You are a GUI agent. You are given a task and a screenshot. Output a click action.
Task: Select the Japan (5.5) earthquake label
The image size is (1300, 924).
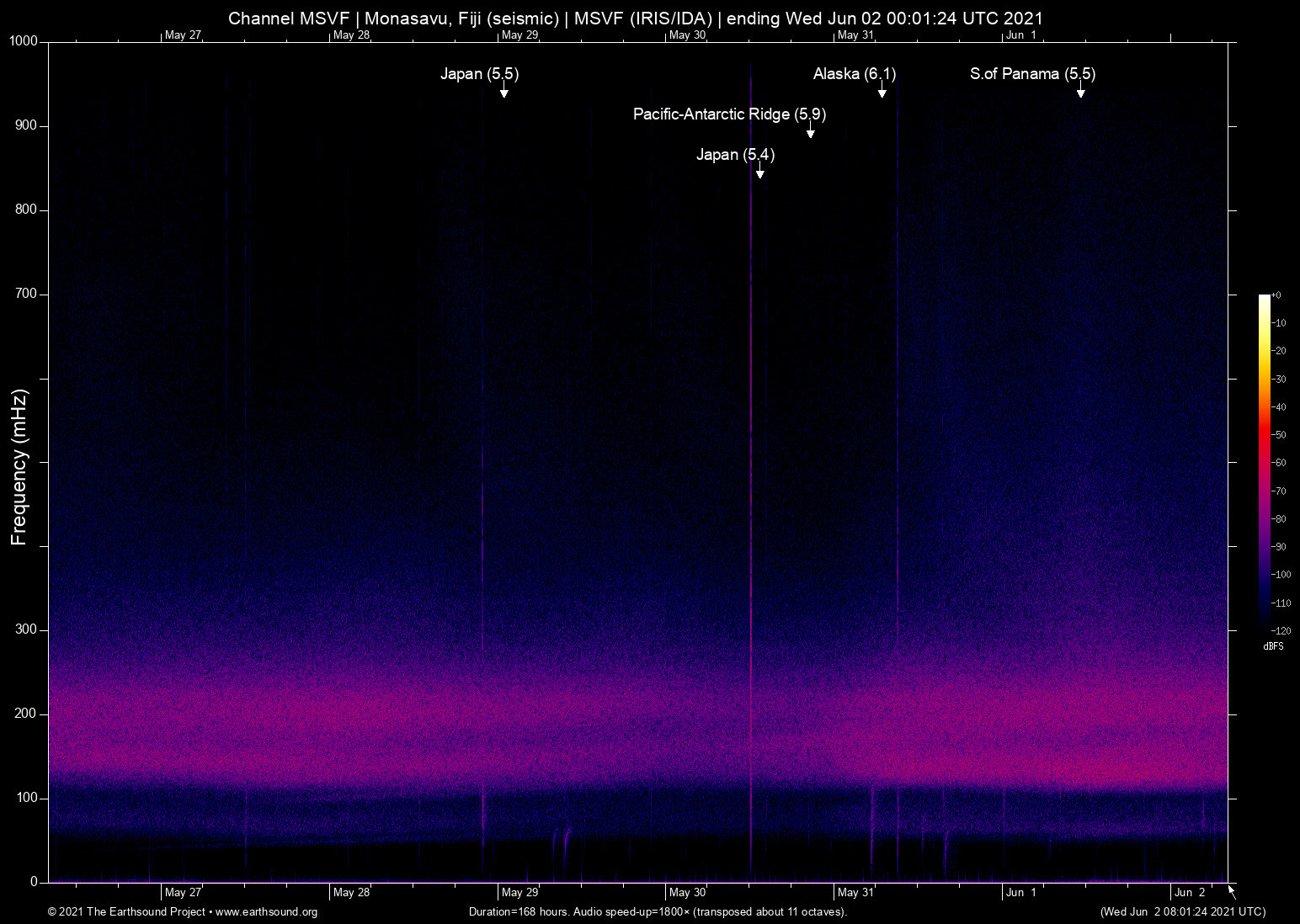(480, 74)
